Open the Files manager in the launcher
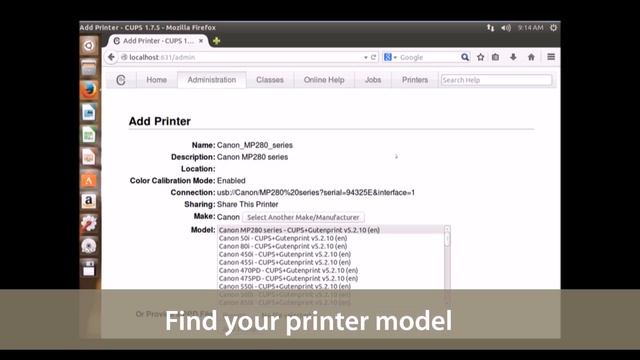Screen dimensions: 640x360 click(x=89, y=67)
